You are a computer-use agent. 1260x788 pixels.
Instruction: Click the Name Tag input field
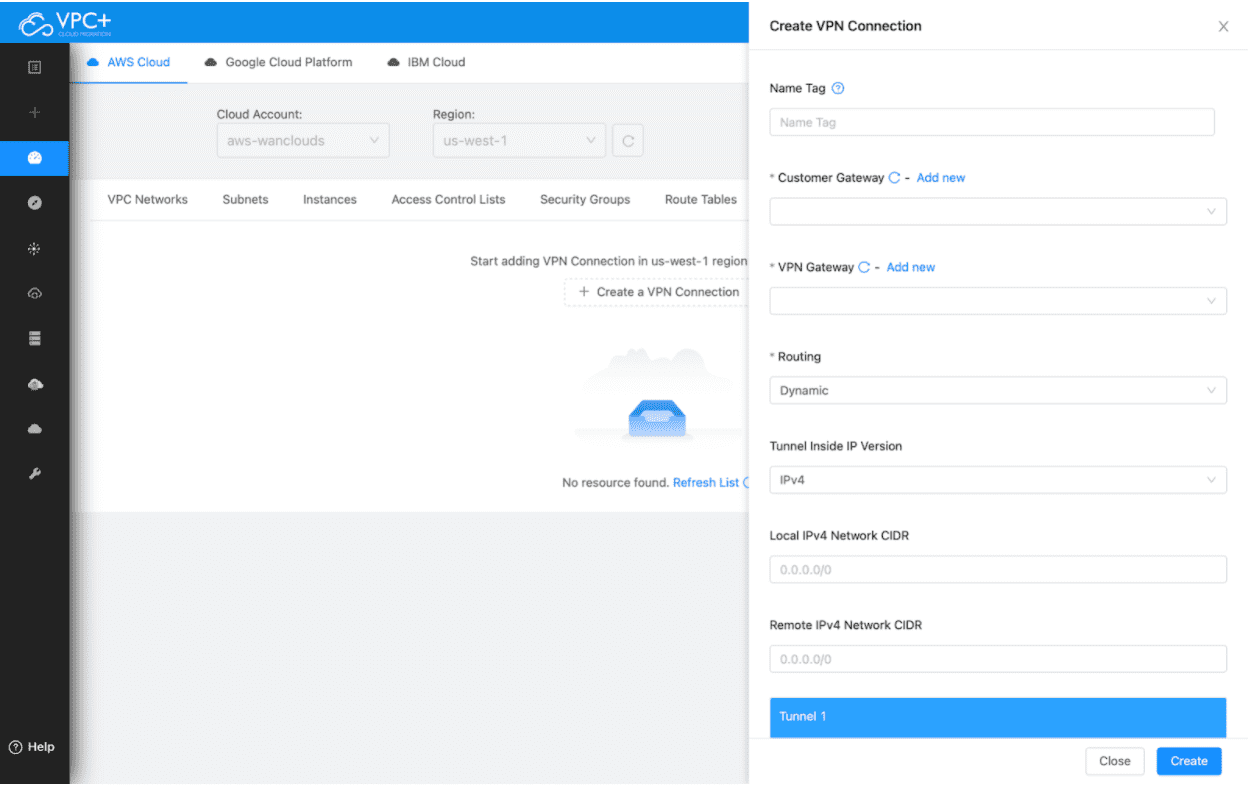pyautogui.click(x=992, y=122)
